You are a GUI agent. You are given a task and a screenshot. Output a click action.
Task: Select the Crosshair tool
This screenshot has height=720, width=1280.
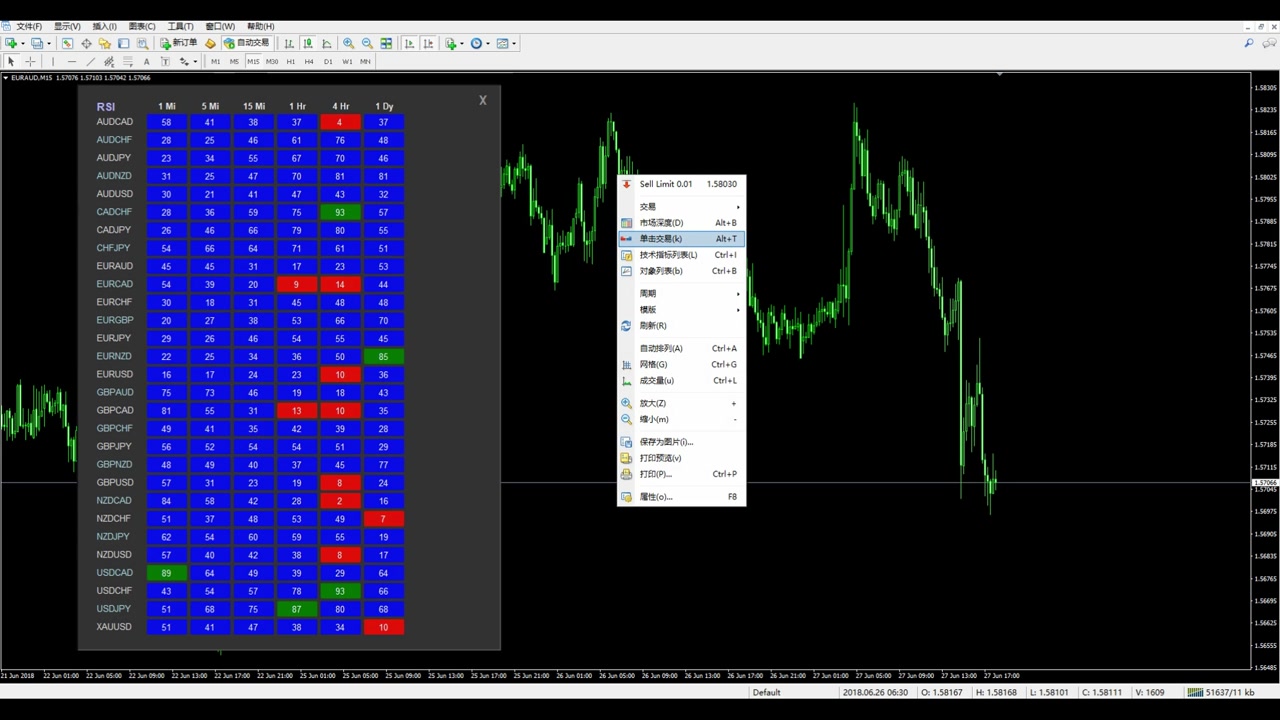pyautogui.click(x=30, y=62)
